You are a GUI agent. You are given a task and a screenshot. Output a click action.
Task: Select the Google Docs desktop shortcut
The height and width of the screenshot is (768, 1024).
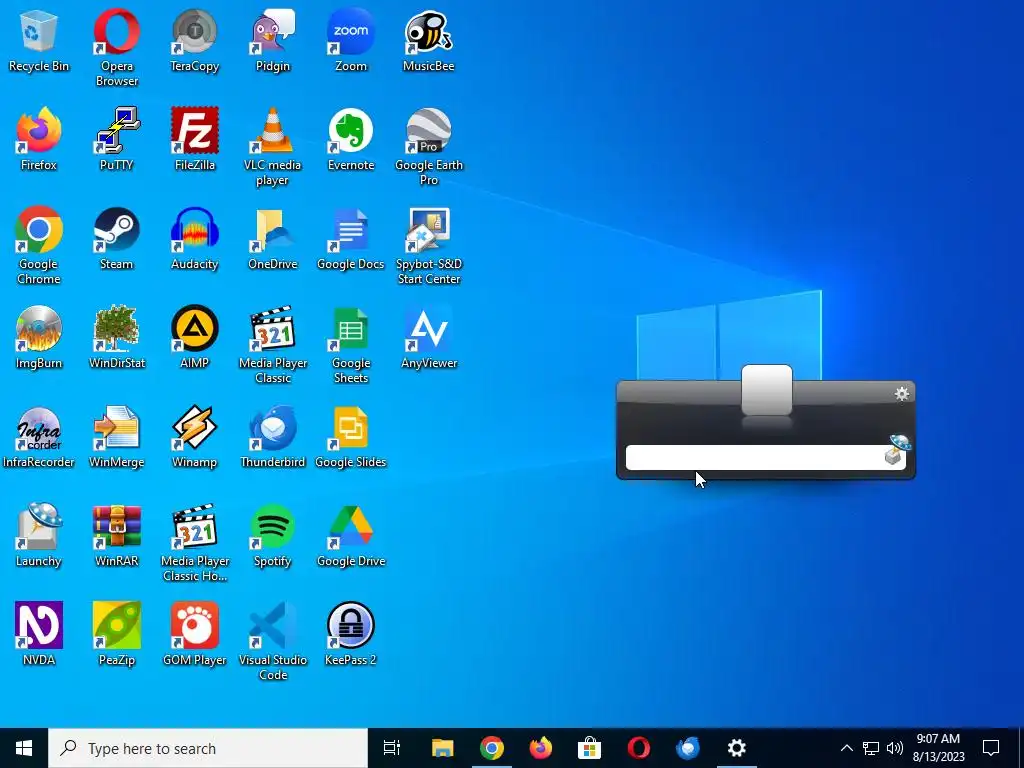[351, 238]
